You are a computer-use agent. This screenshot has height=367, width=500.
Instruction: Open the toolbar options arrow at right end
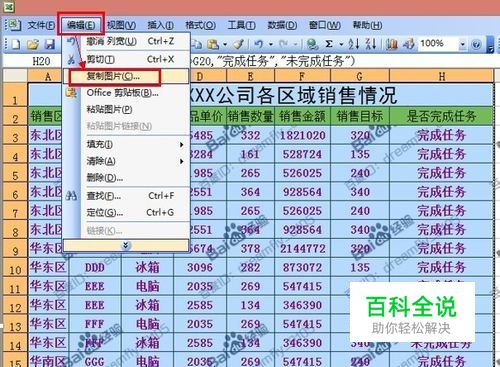point(490,44)
